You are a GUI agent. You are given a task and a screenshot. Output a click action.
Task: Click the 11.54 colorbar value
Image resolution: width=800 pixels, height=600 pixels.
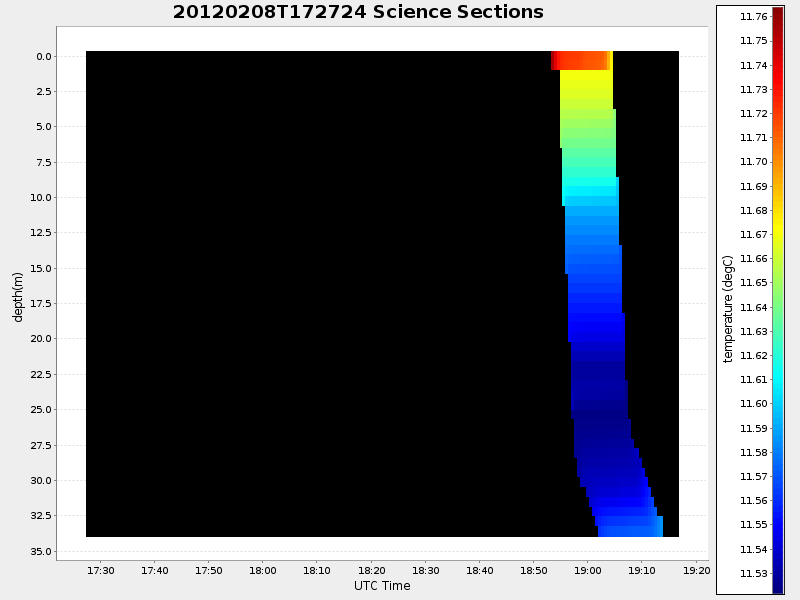pos(754,549)
